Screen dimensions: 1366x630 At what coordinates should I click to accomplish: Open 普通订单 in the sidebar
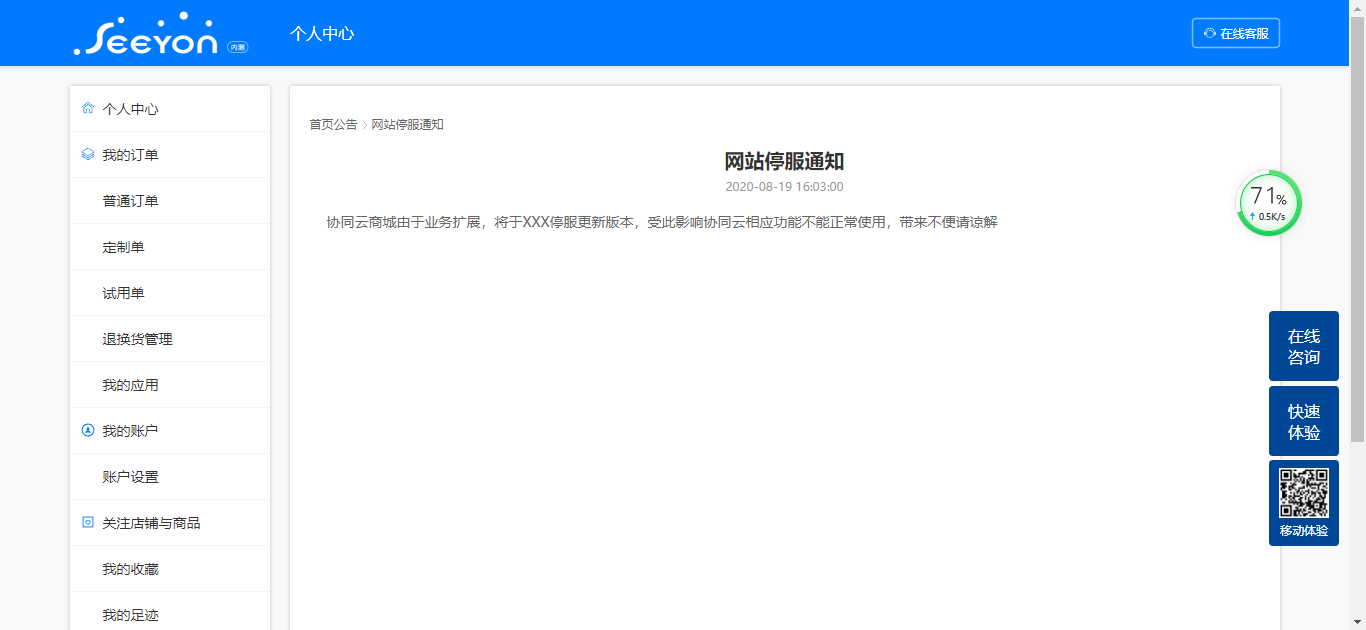pyautogui.click(x=170, y=201)
